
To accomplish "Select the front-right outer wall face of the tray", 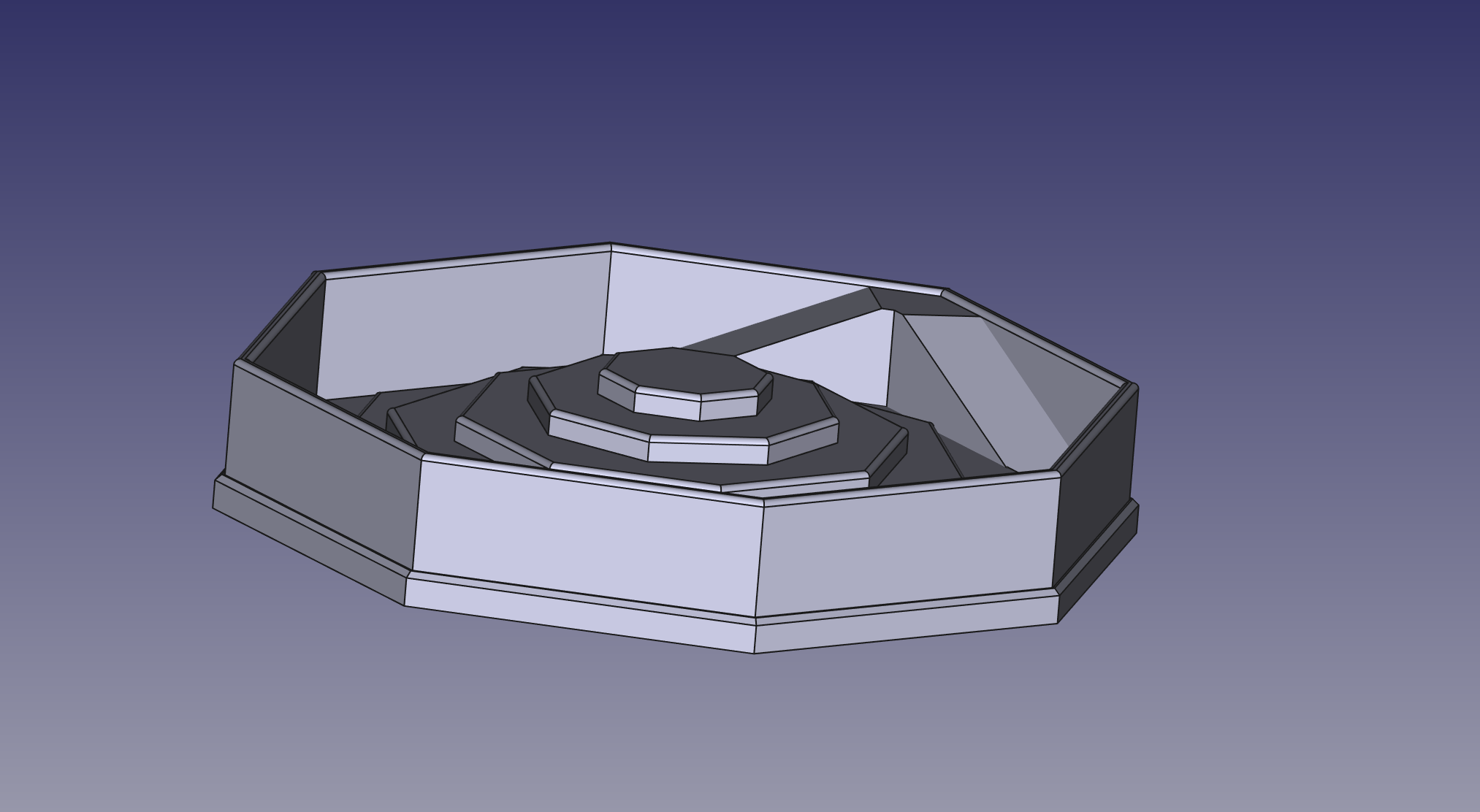I will point(907,548).
